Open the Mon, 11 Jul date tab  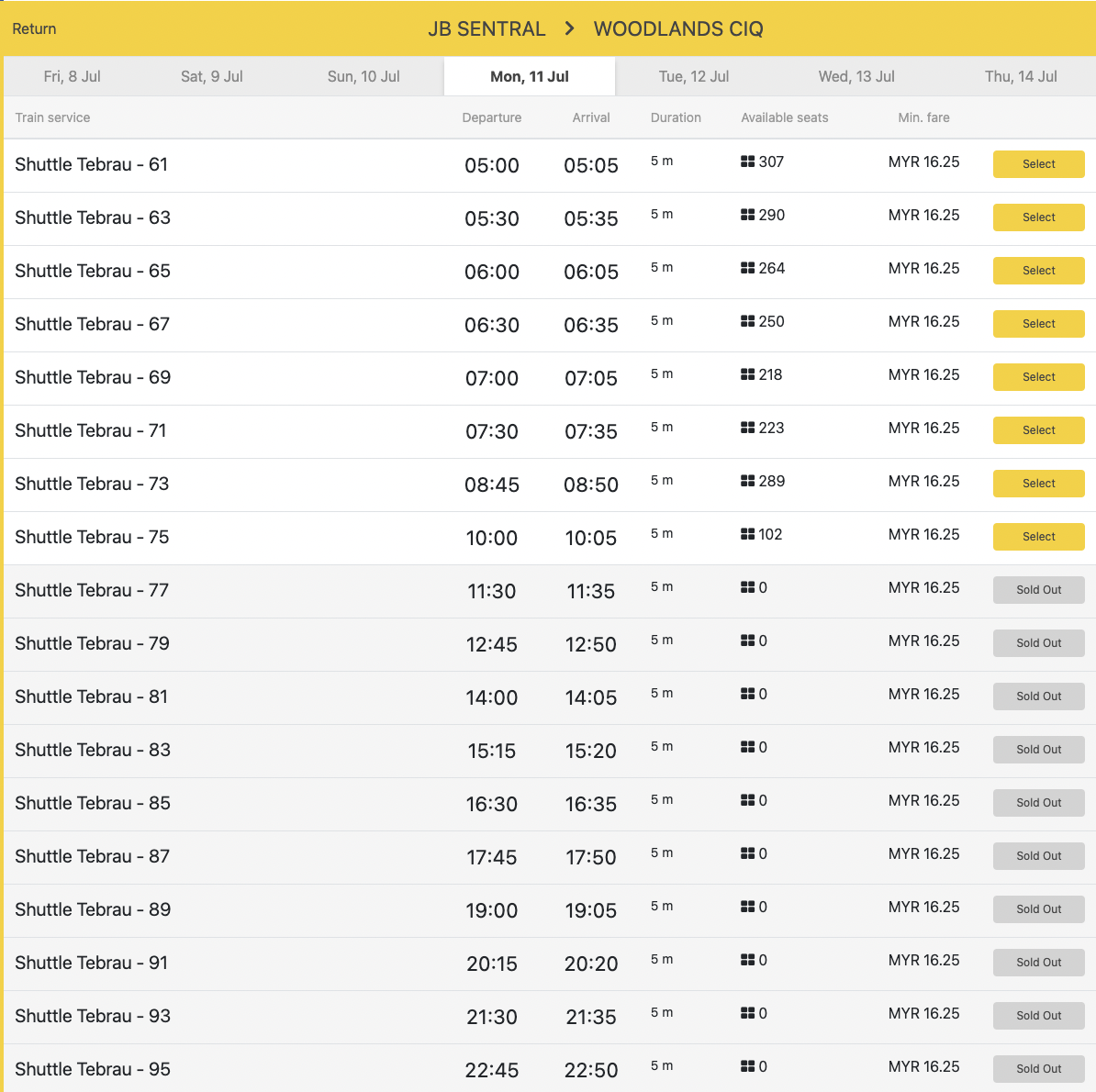point(529,76)
